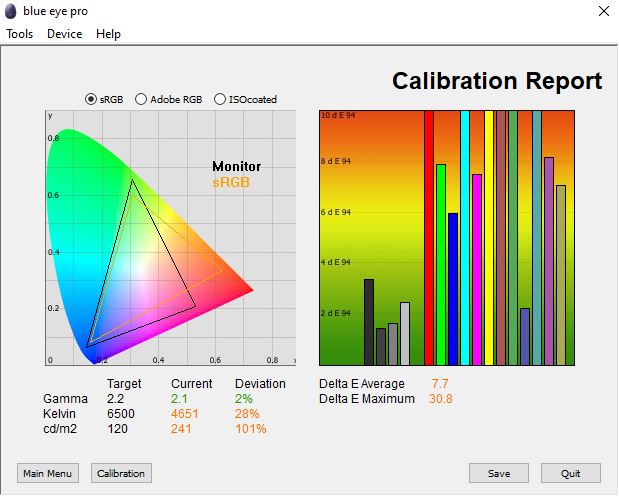Screen dimensions: 619x496
Task: Save the calibration report
Action: 499,473
